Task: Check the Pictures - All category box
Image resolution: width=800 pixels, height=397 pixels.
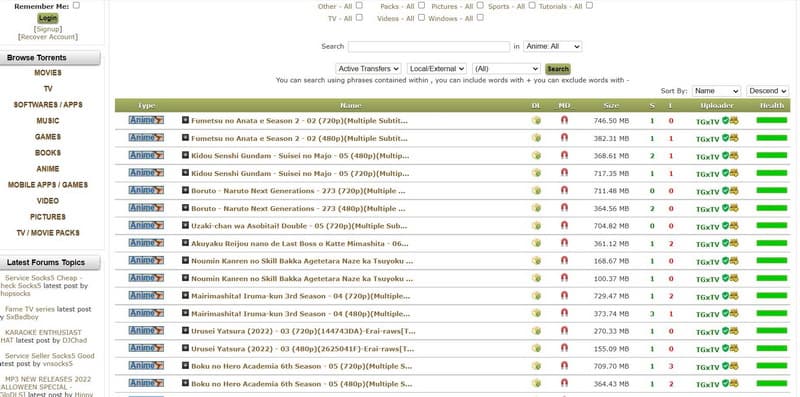Action: tap(480, 5)
